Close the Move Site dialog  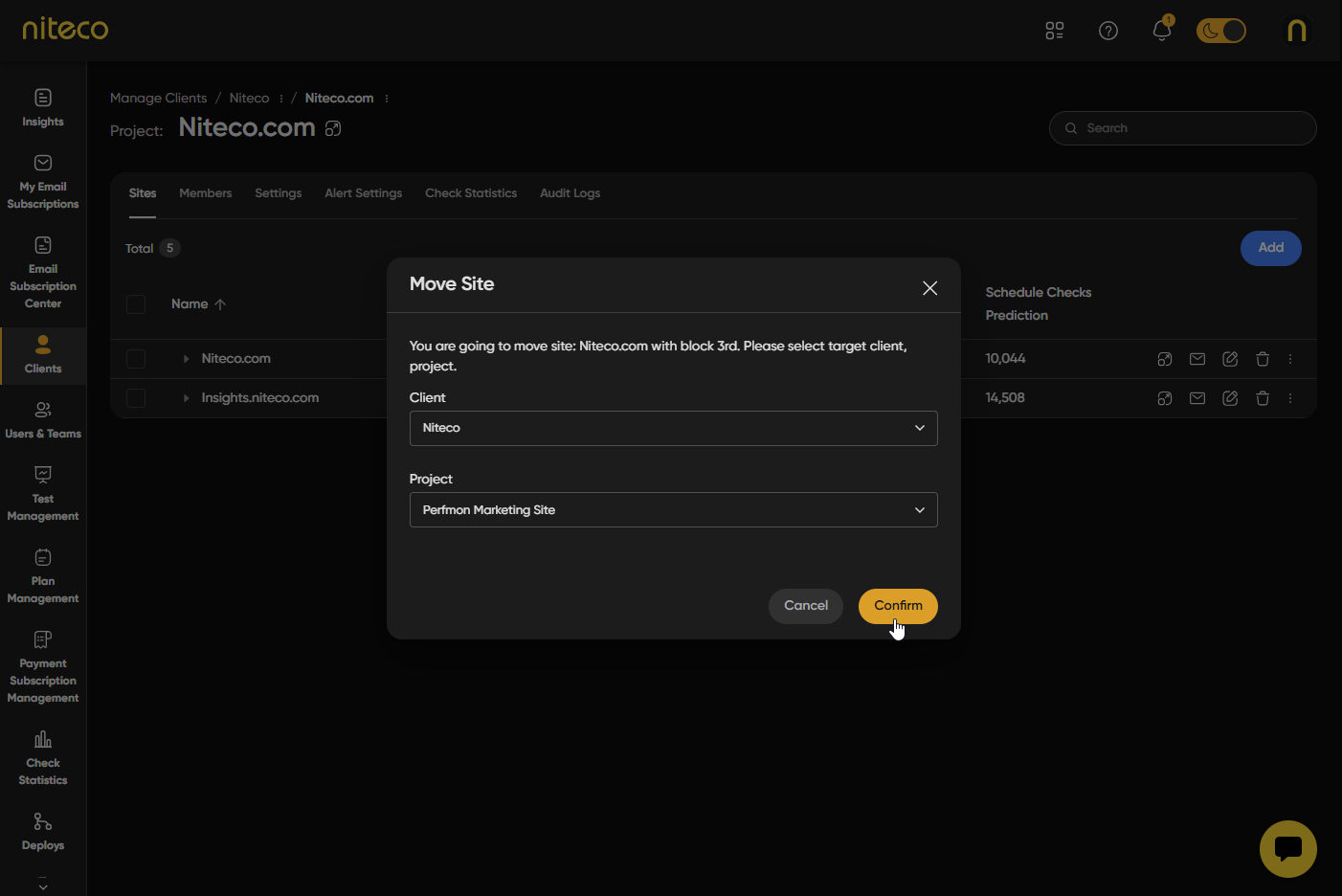pos(929,288)
